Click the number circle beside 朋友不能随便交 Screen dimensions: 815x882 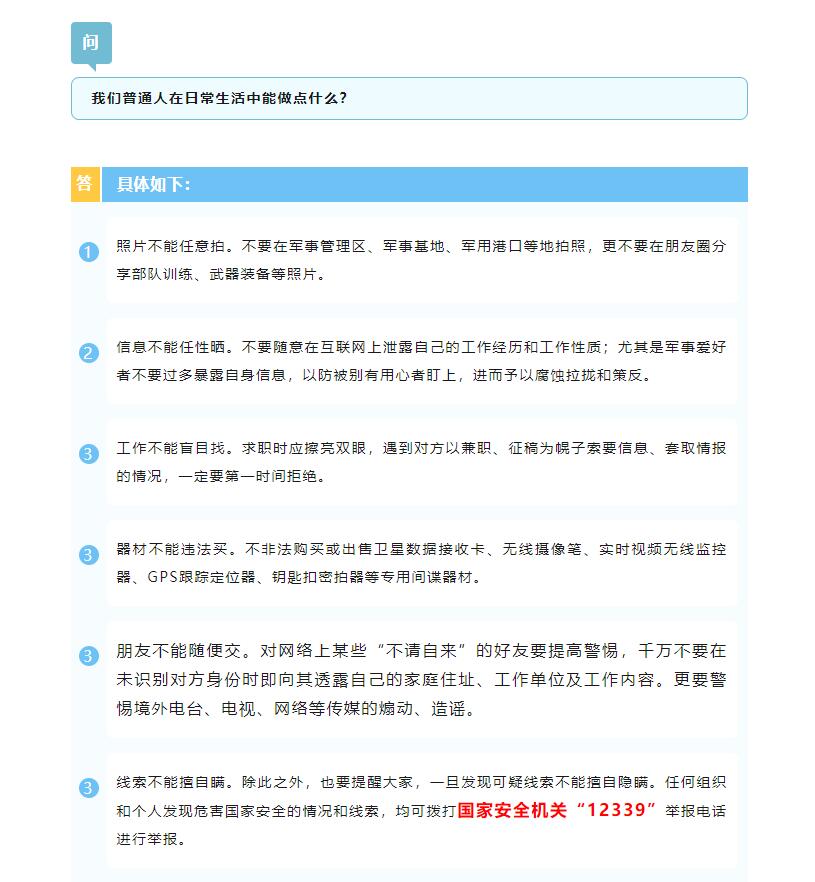point(88,656)
